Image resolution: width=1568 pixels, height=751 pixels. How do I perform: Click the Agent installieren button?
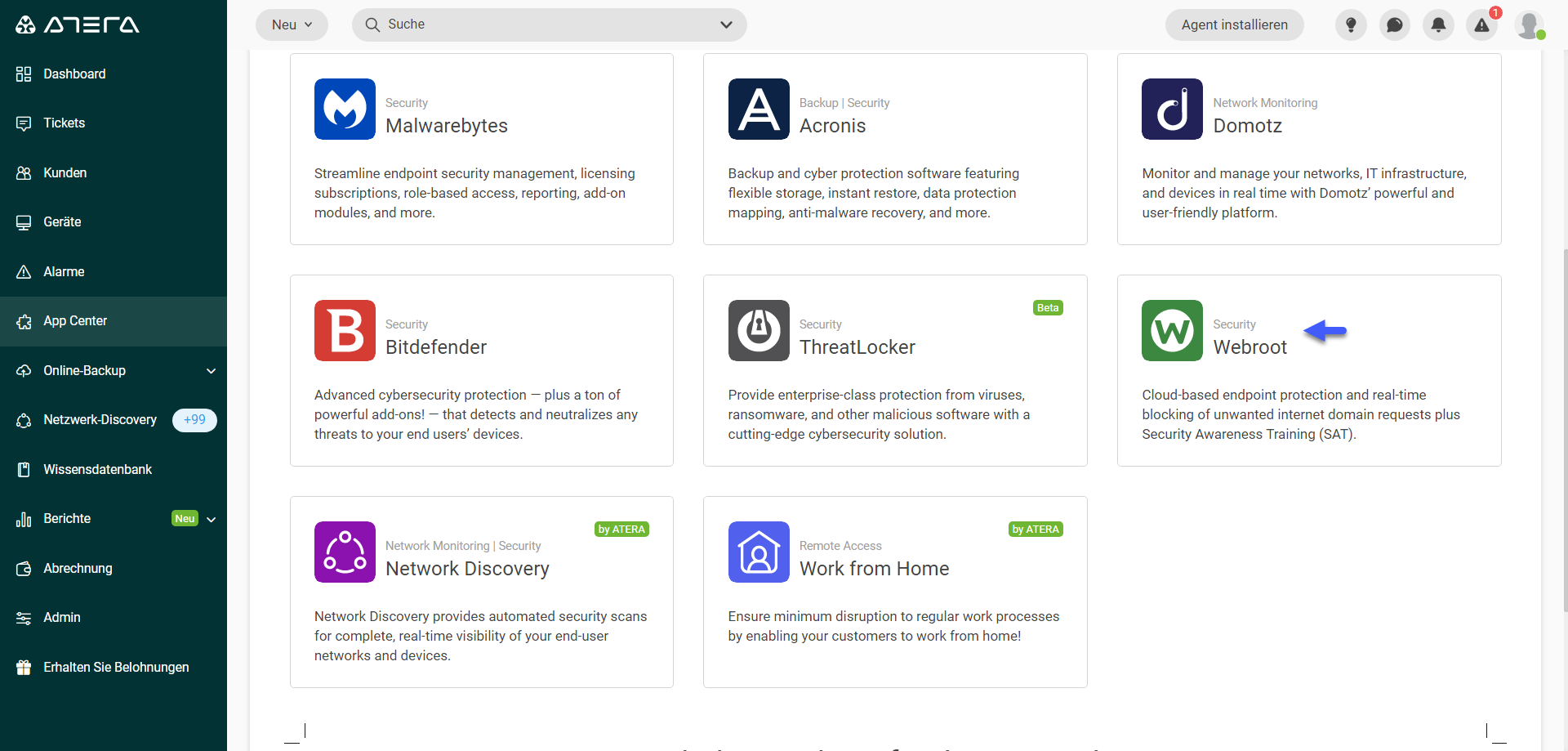(x=1234, y=25)
